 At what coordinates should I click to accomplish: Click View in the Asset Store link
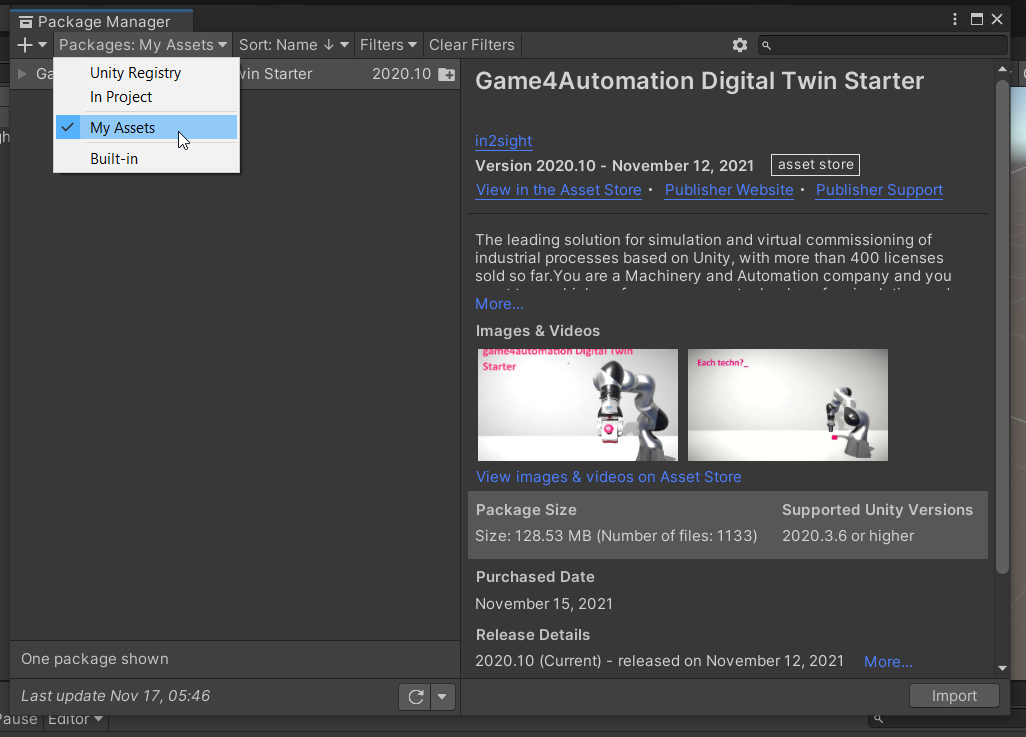click(558, 190)
